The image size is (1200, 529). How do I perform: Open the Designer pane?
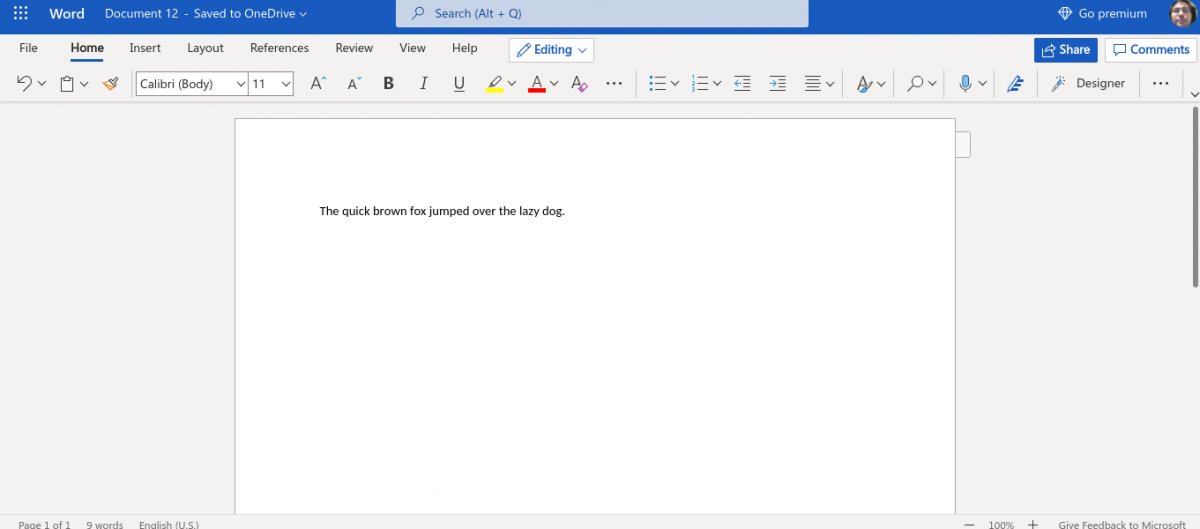(1089, 84)
